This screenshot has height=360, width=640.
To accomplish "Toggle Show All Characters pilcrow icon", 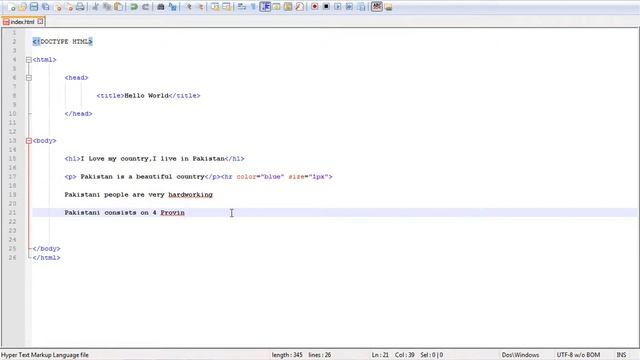I will [x=253, y=7].
